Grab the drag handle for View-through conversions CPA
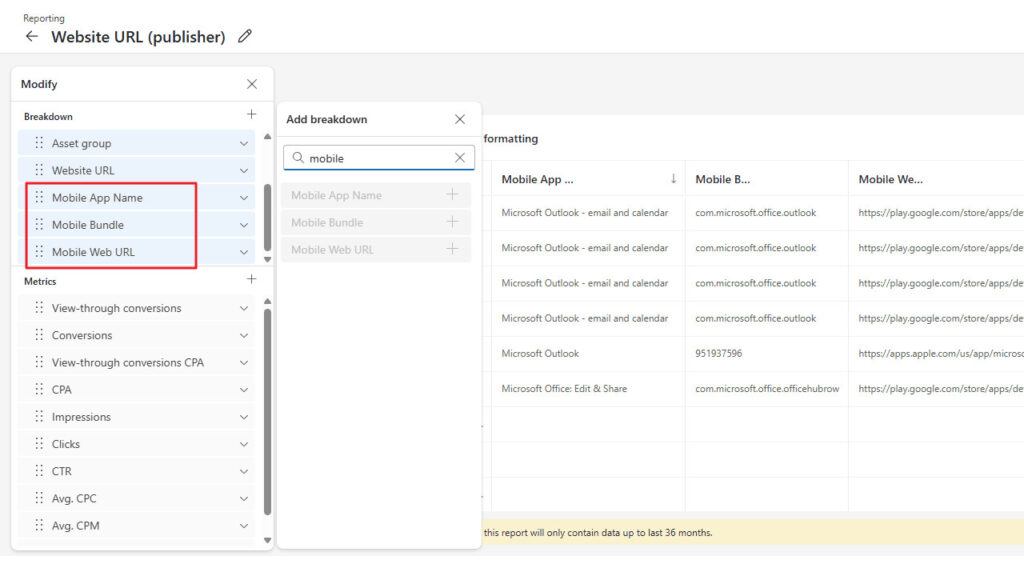Viewport: 1024px width, 576px height. click(39, 362)
